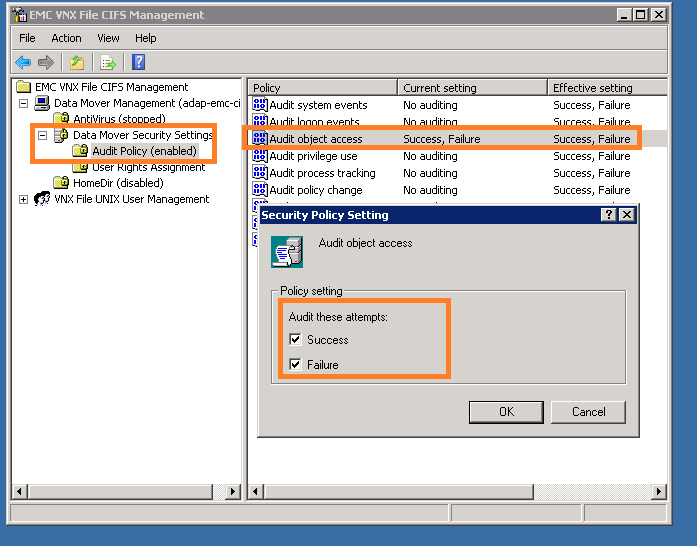Open the Action menu
697x546 pixels.
pos(67,38)
